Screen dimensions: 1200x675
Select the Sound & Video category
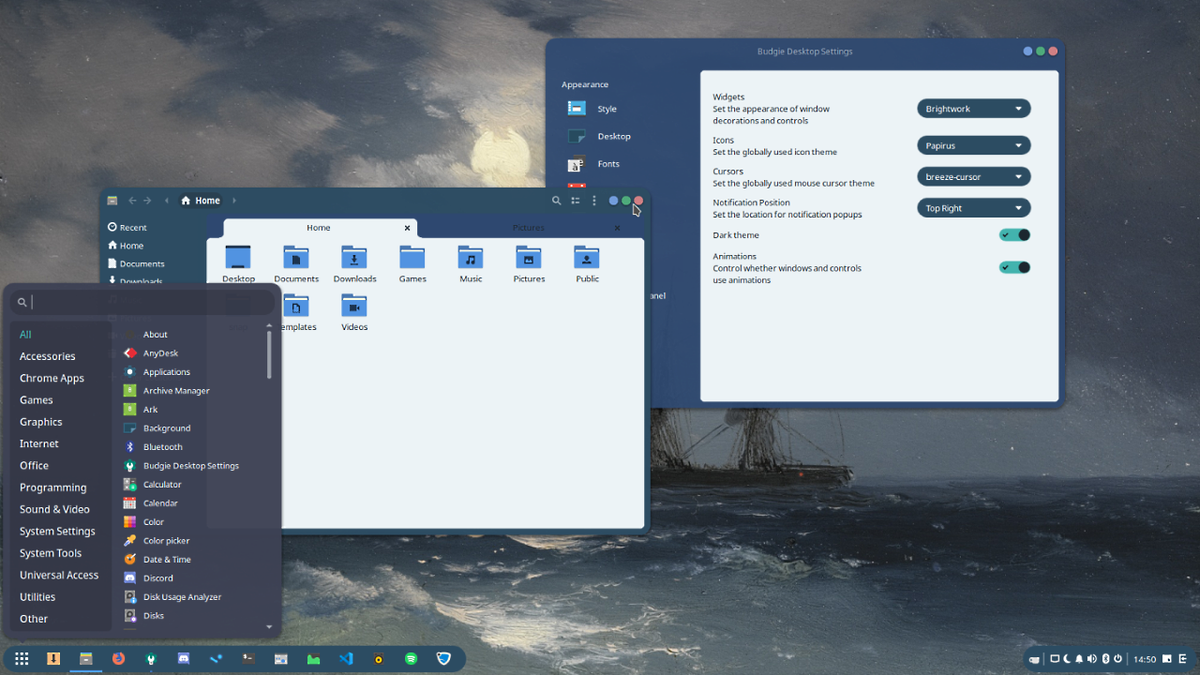54,509
